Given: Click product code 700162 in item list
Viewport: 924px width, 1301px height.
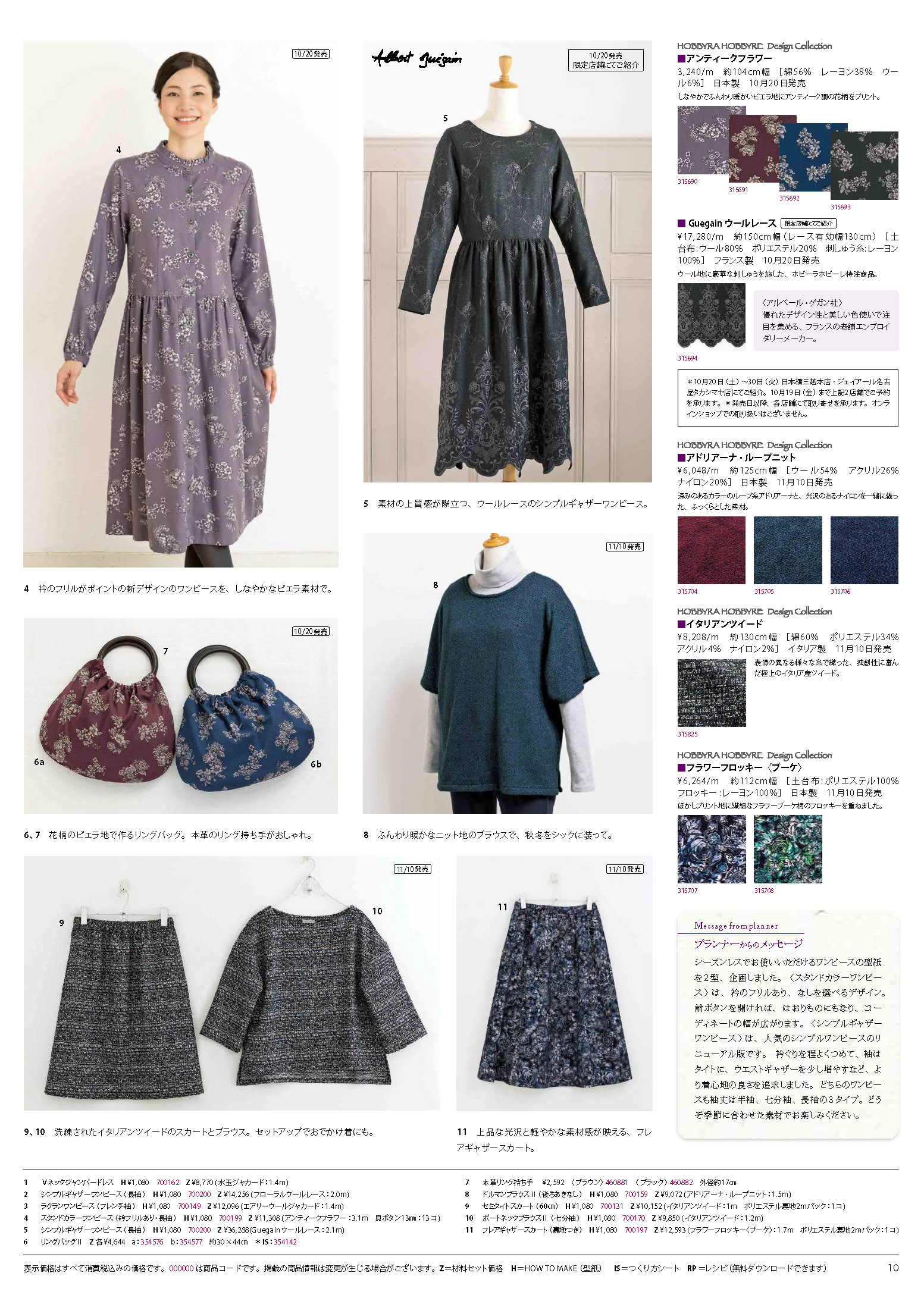Looking at the screenshot, I should click(168, 1182).
